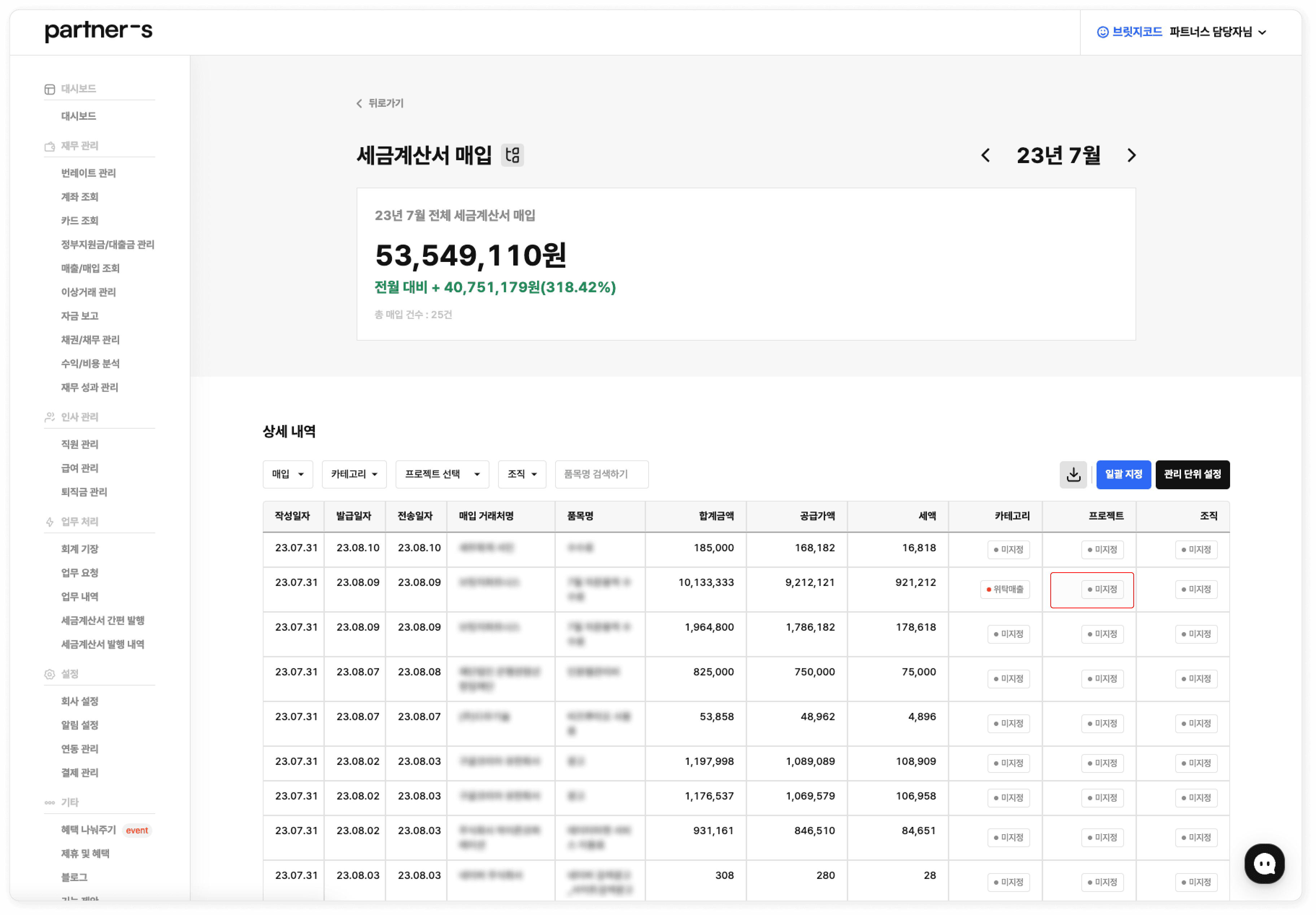Go to next month with right arrow
This screenshot has width=1316, height=915.
pyautogui.click(x=1131, y=155)
